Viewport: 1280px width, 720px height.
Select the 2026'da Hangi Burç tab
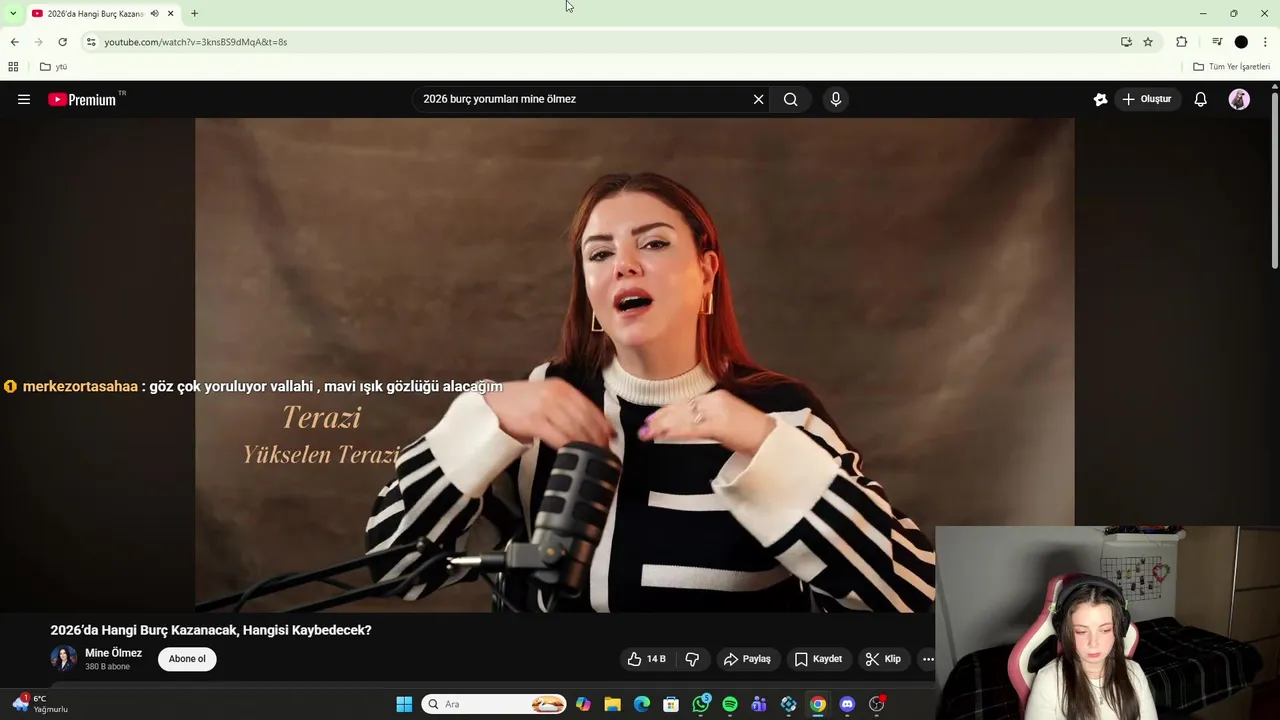click(x=95, y=14)
